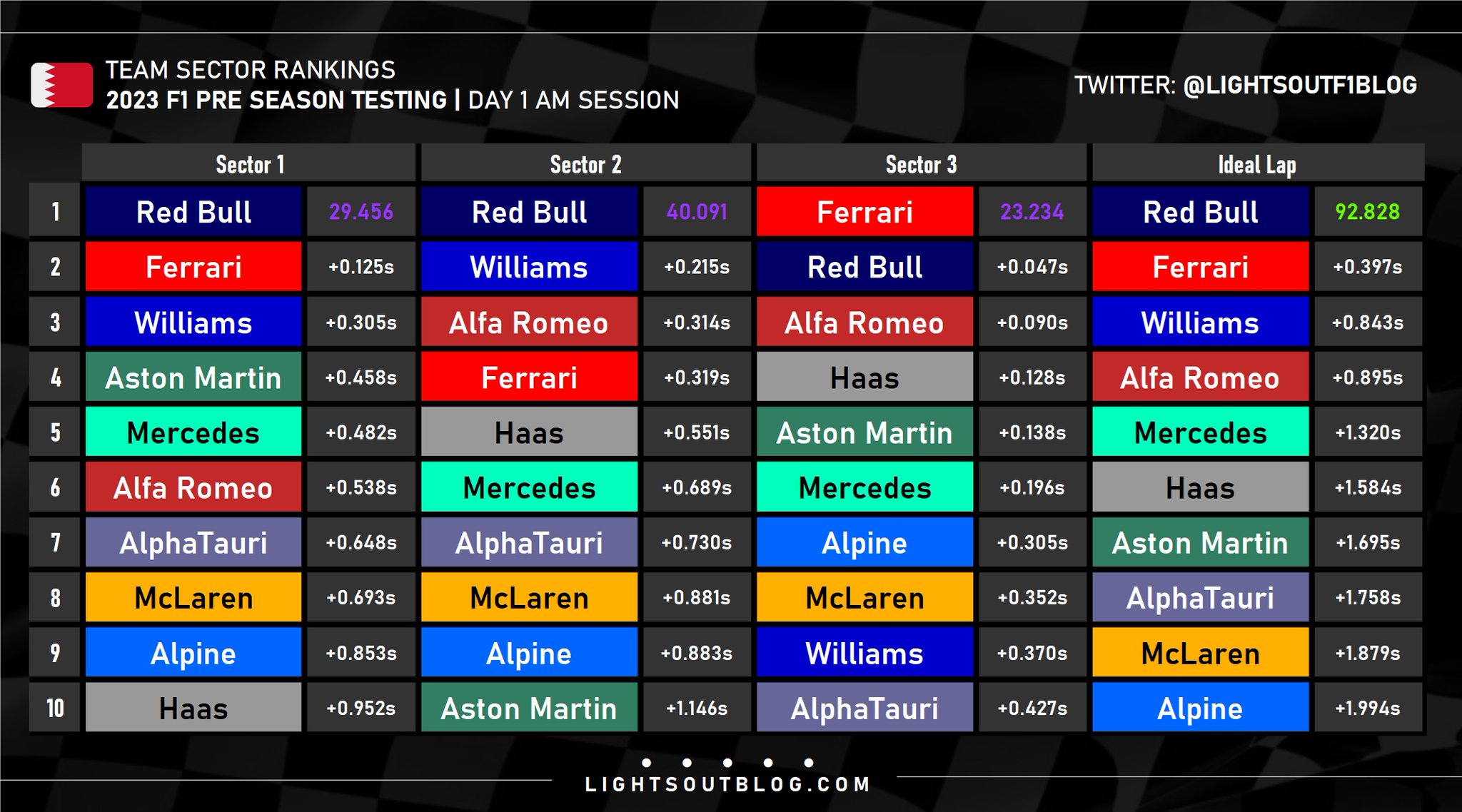Click the Mercedes cell in Sector 1
The width and height of the screenshot is (1462, 812).
[x=193, y=432]
